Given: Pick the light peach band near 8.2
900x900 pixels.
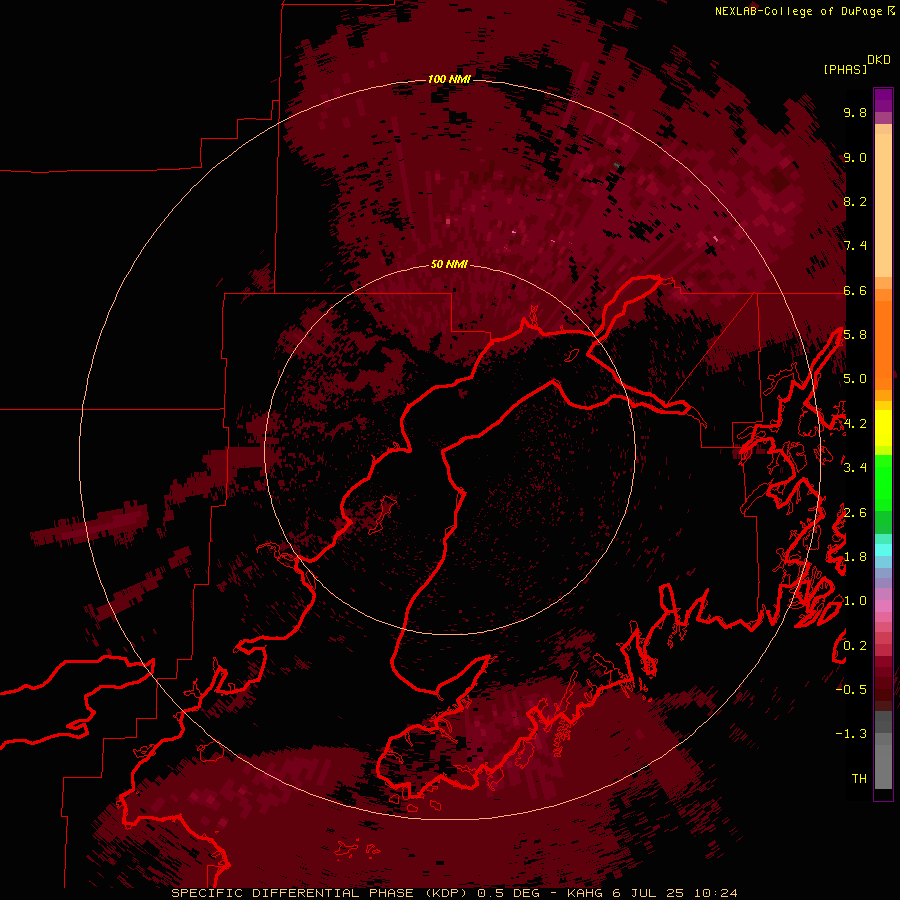Looking at the screenshot, I should click(x=883, y=207).
